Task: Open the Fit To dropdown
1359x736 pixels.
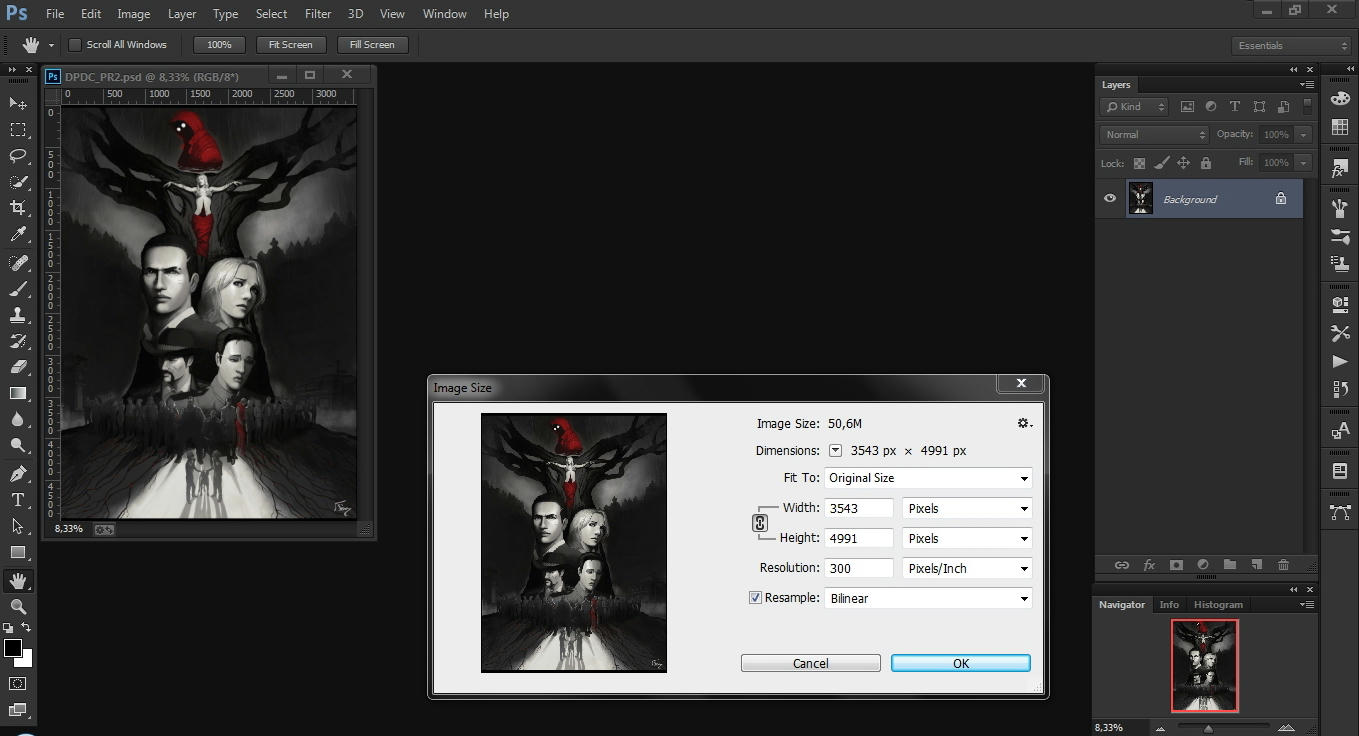Action: 928,478
